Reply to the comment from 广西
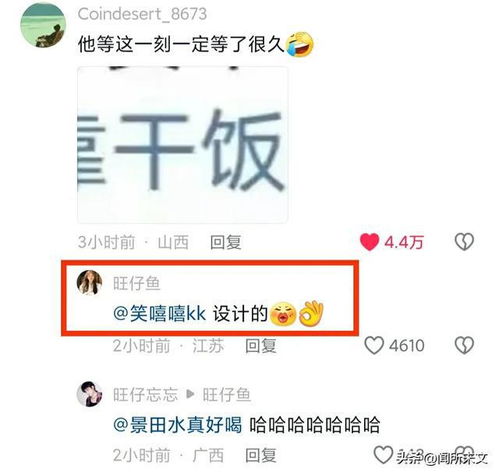Screen dimensions: 499x476 261,455
